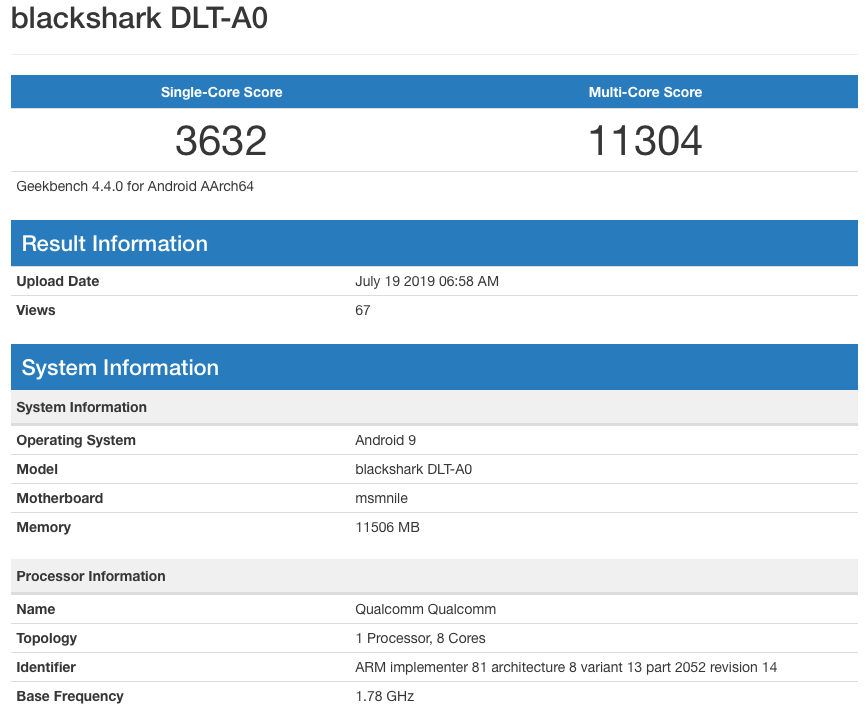Click the Base Frequency value 1.78 GHz
867x719 pixels.
coord(384,697)
